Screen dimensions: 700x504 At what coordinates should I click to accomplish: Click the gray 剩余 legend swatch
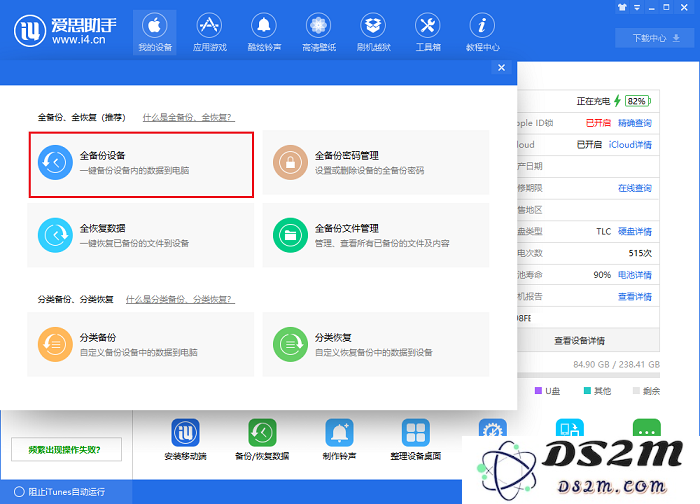click(x=636, y=391)
